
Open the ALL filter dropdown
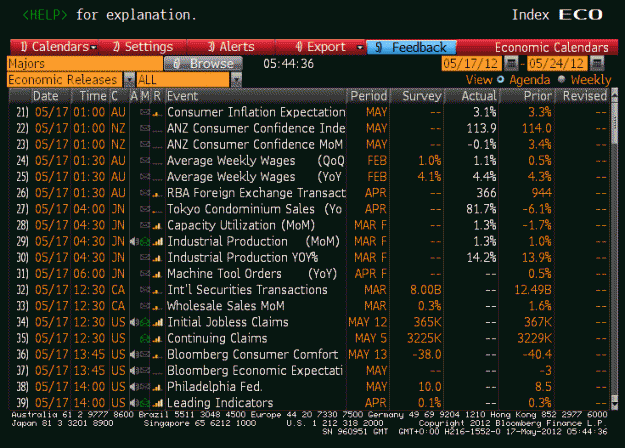(236, 80)
